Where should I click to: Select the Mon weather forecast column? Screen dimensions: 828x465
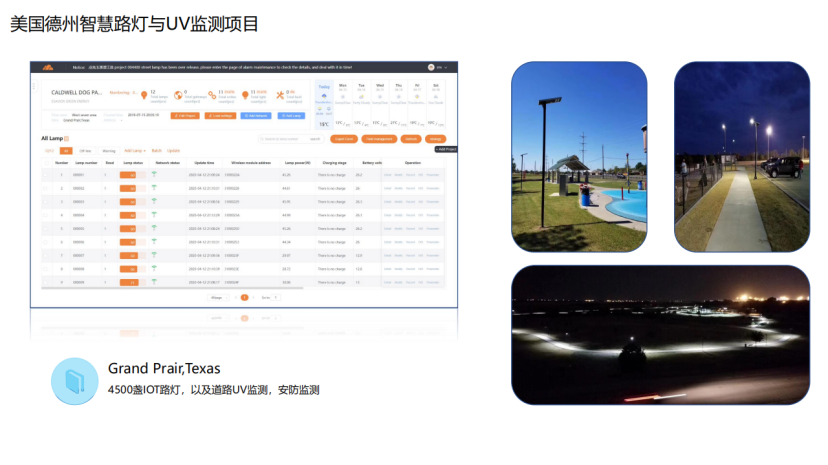pos(343,105)
